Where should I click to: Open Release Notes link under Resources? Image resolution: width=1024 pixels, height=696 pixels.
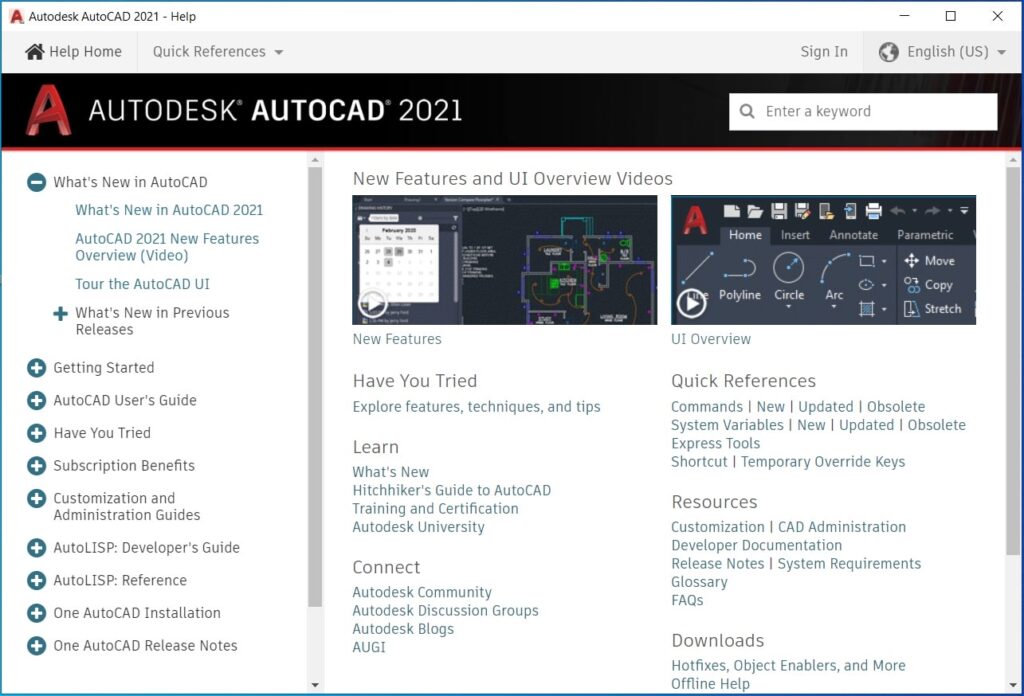717,563
